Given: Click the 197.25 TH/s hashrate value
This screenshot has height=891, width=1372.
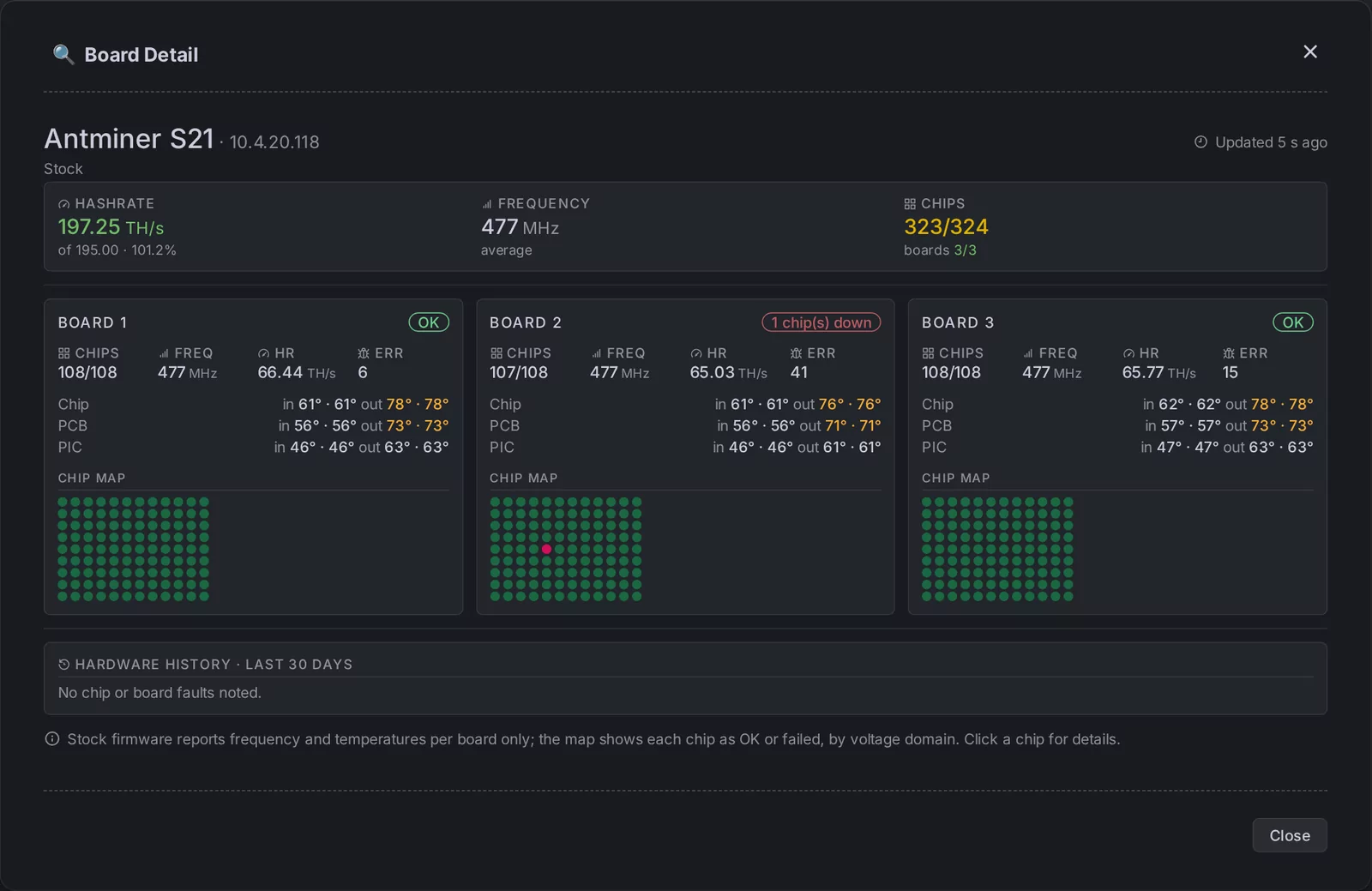Looking at the screenshot, I should 111,227.
